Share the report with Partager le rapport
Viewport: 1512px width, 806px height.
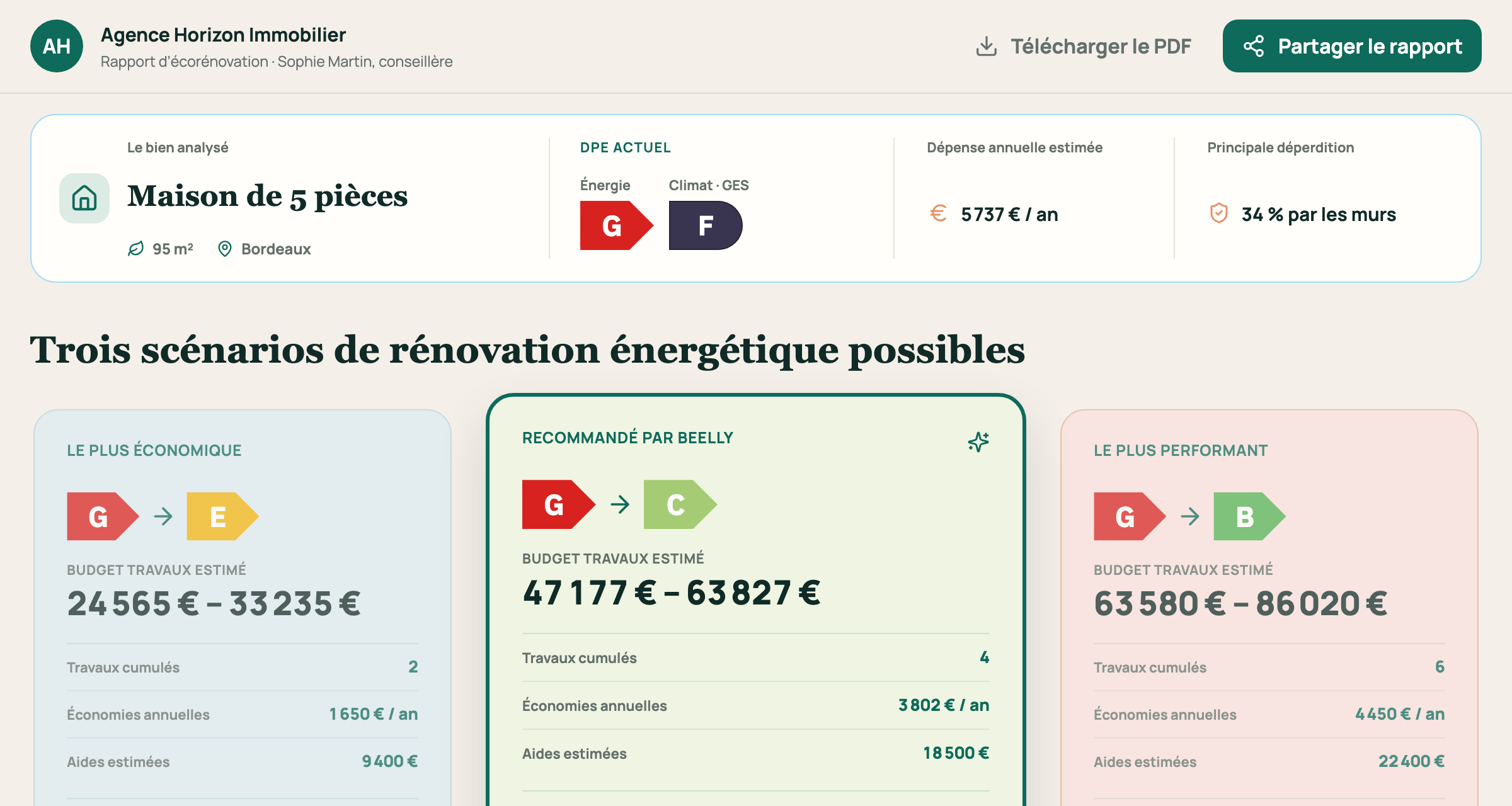coord(1352,46)
